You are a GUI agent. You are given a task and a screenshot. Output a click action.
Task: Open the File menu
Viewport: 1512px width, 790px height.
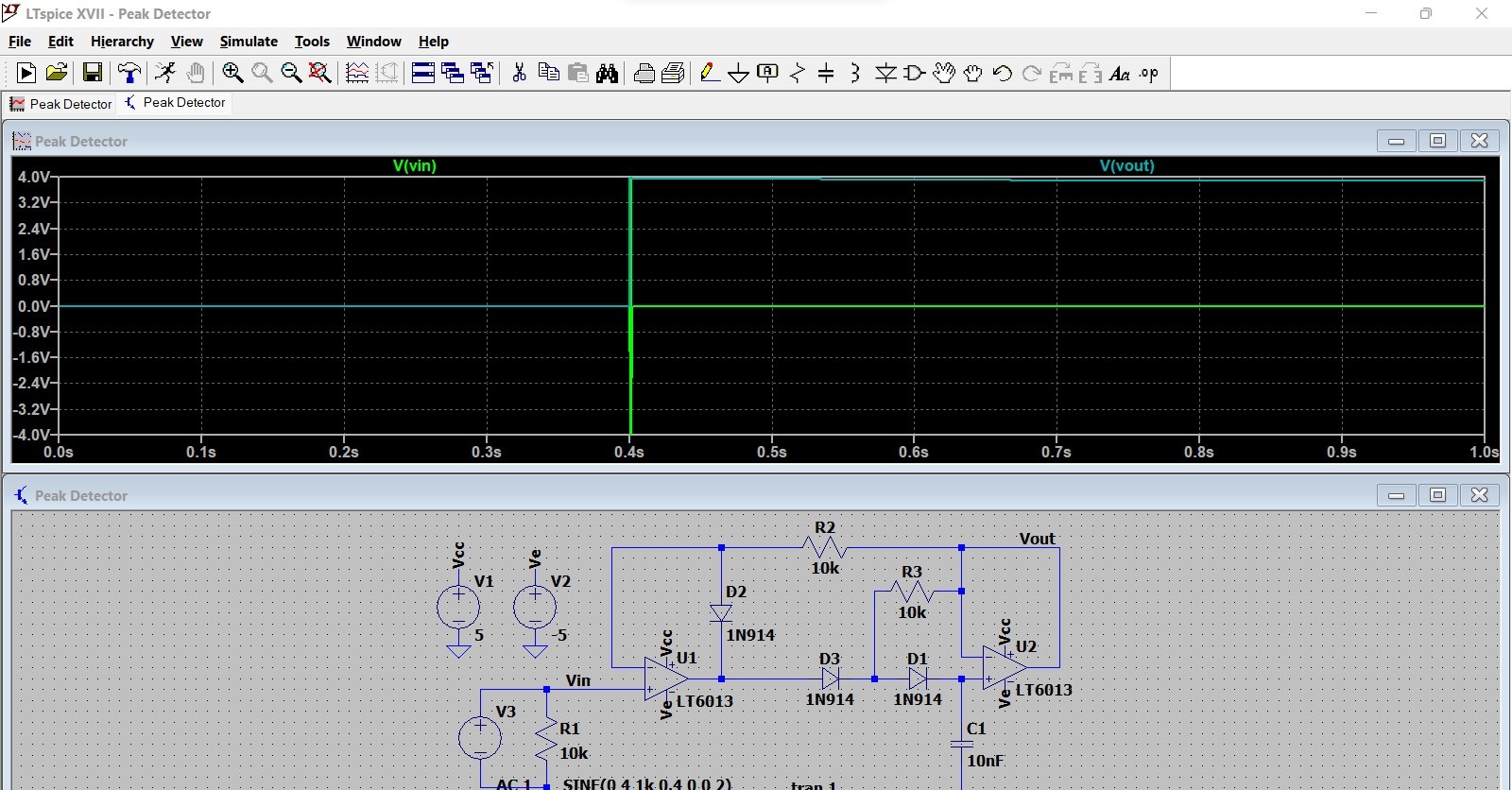pos(20,42)
